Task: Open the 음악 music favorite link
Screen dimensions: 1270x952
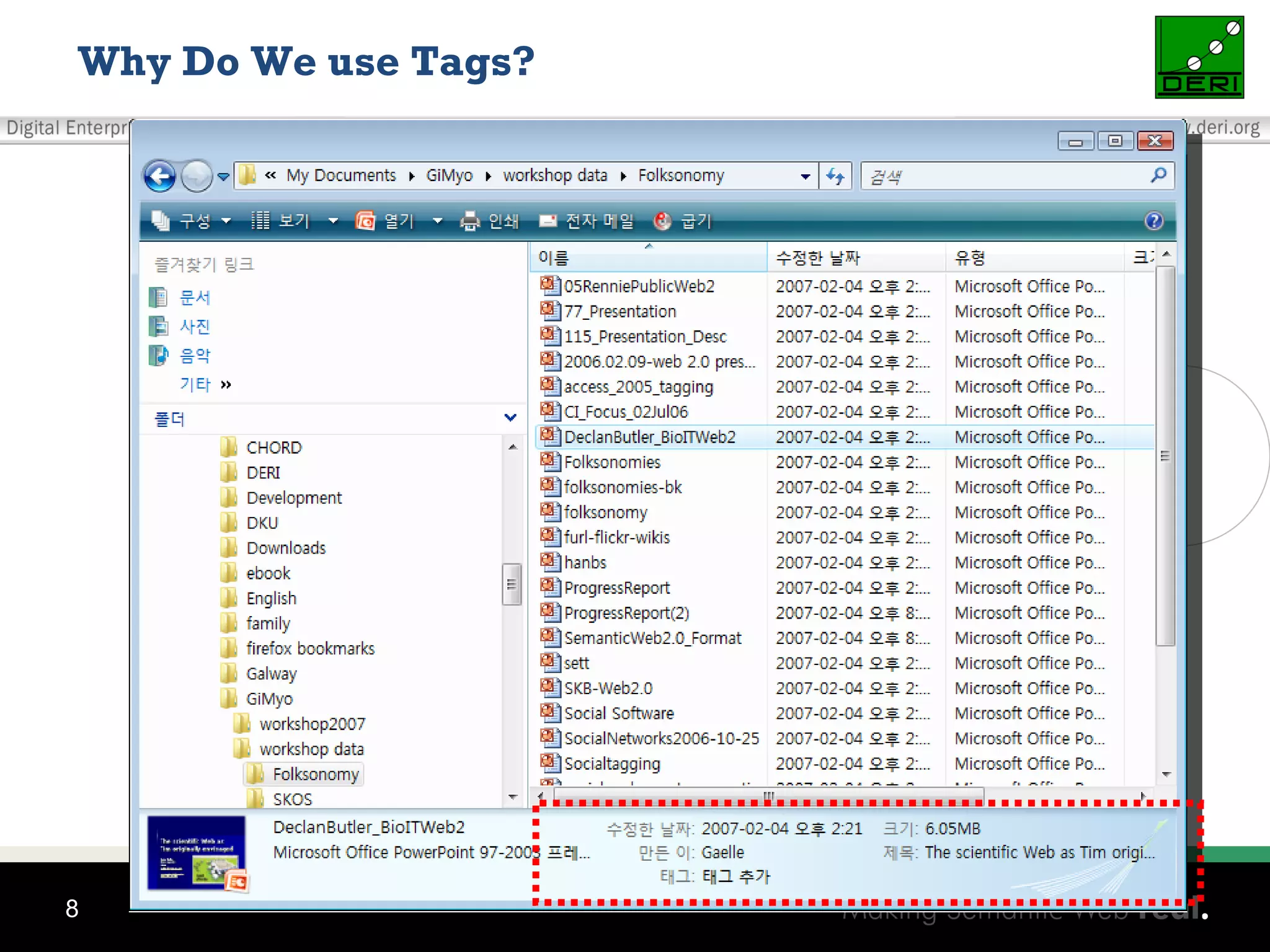Action: click(x=194, y=355)
